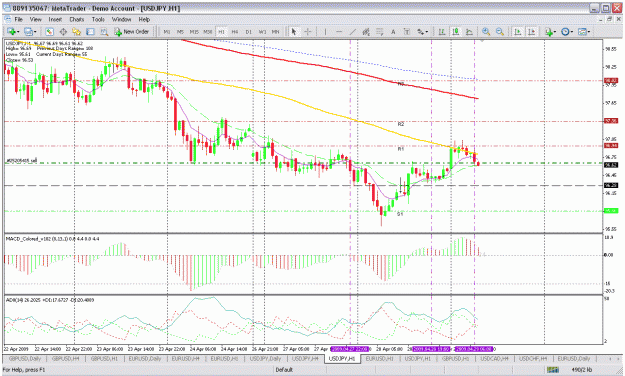The image size is (625, 376).
Task: Toggle Candlesticks chart mode
Action: click(x=456, y=31)
